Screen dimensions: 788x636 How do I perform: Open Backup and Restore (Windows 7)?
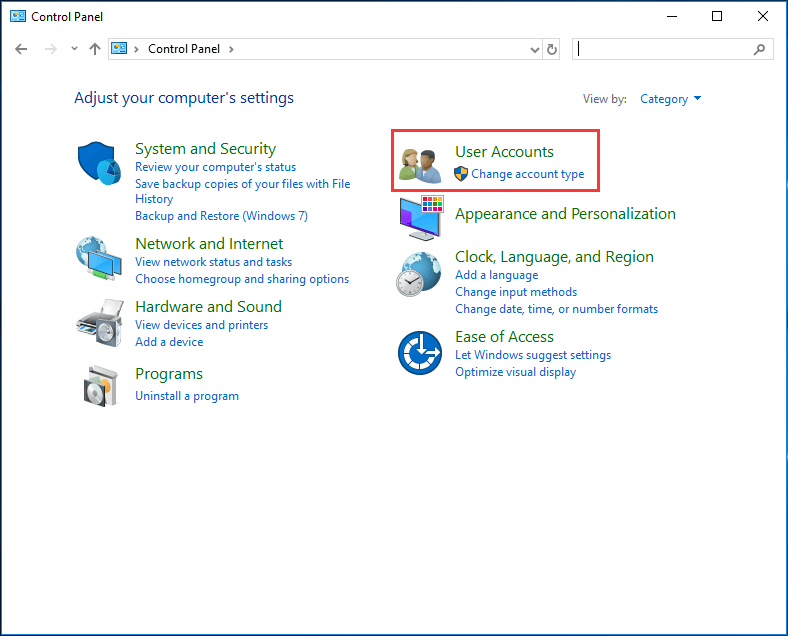tap(221, 216)
